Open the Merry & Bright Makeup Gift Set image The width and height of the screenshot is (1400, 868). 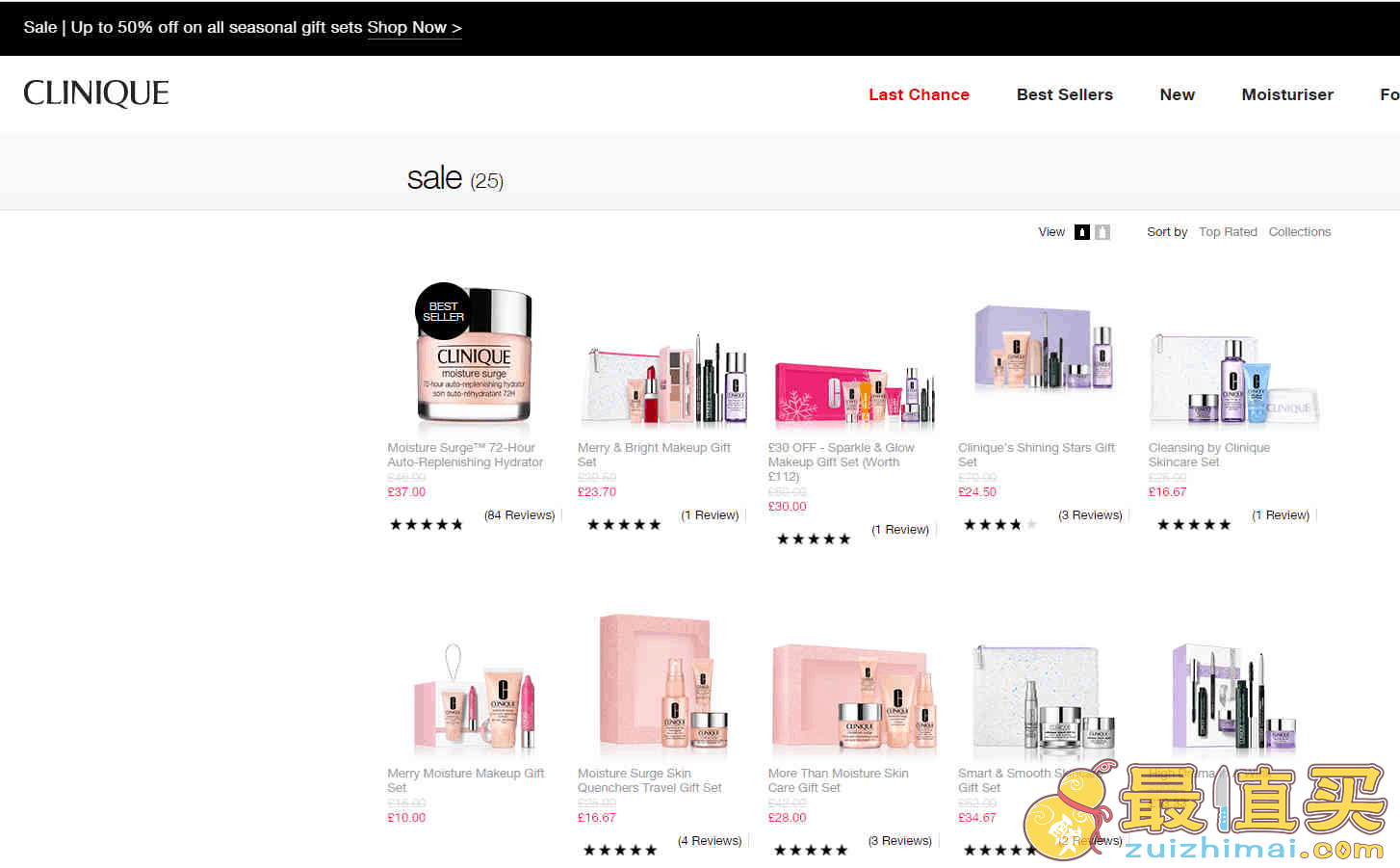click(663, 381)
